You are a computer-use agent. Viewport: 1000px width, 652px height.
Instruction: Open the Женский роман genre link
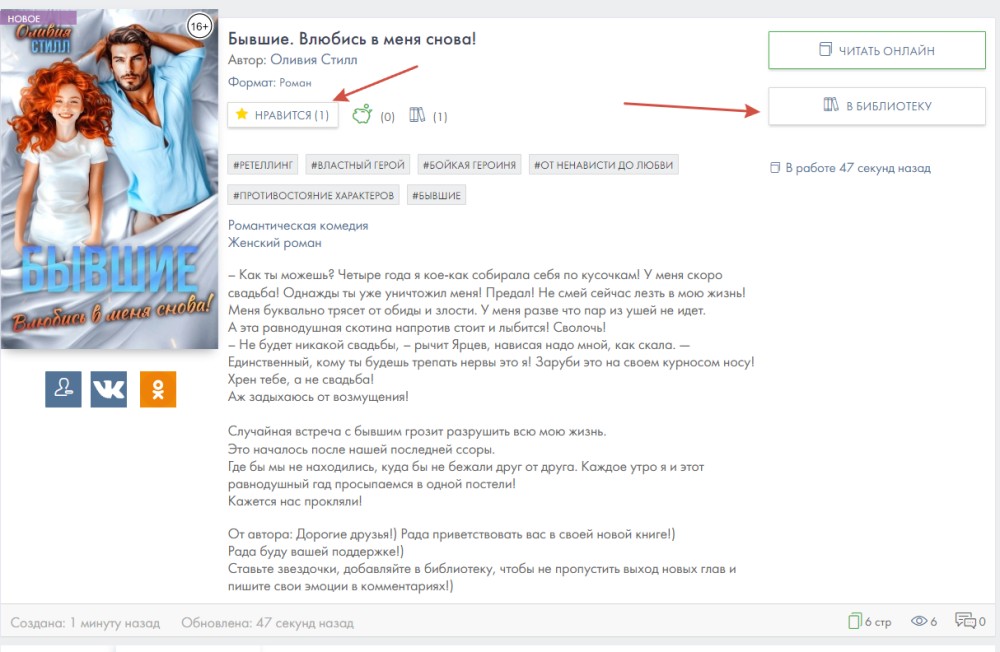(275, 242)
